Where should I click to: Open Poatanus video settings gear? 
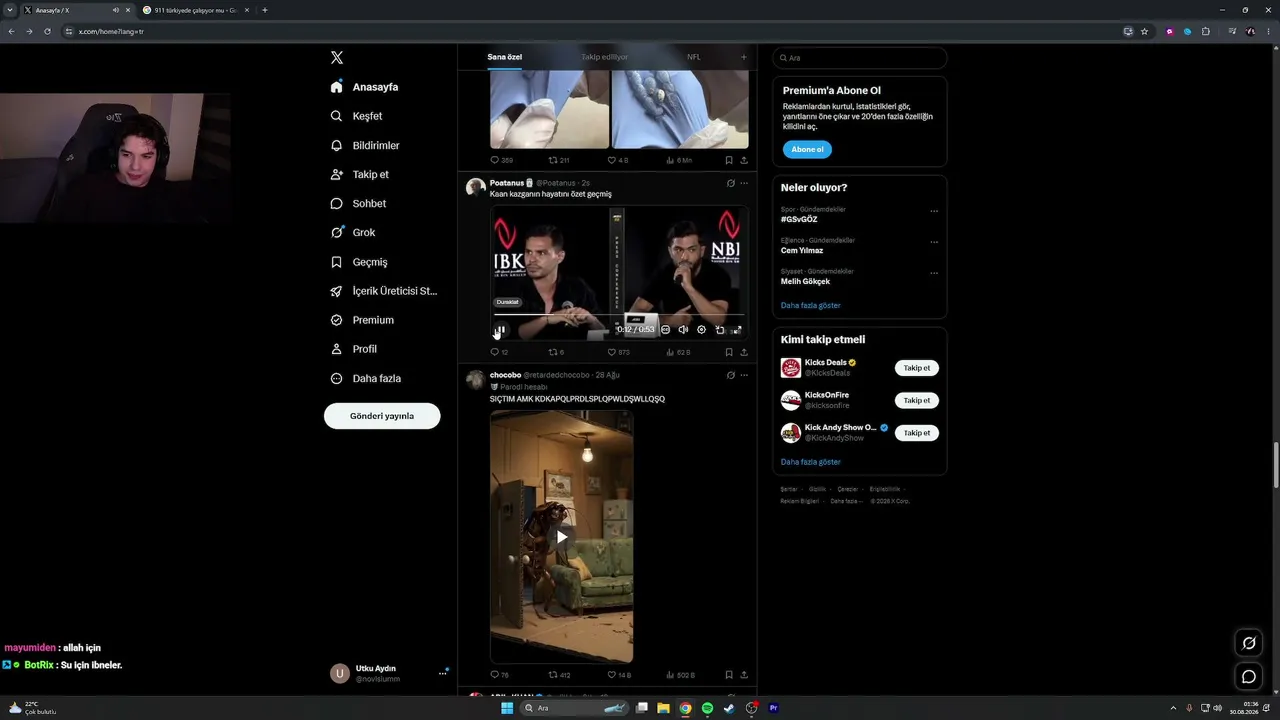701,330
